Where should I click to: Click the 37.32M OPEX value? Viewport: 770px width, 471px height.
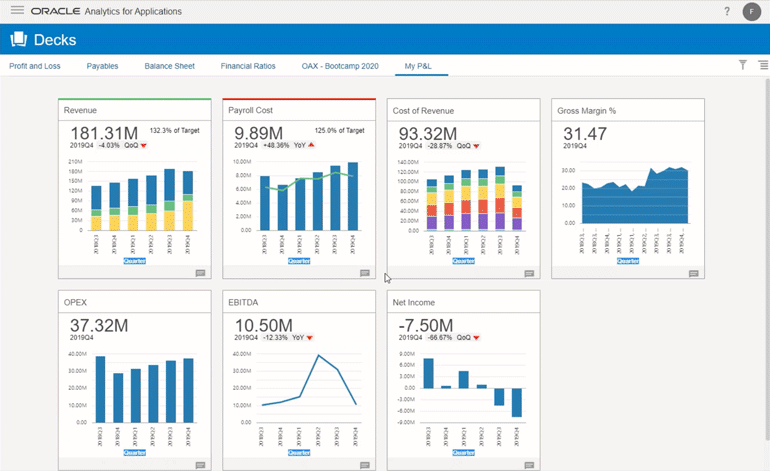[x=99, y=325]
